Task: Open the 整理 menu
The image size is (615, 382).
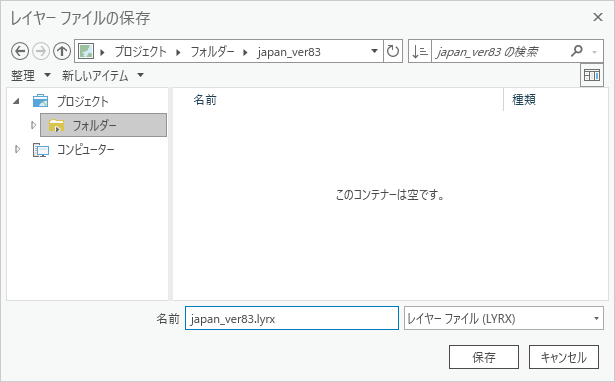Action: (x=31, y=75)
